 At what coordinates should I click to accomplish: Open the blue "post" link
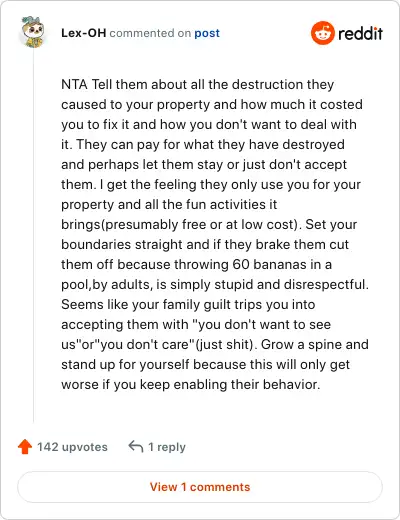point(207,33)
